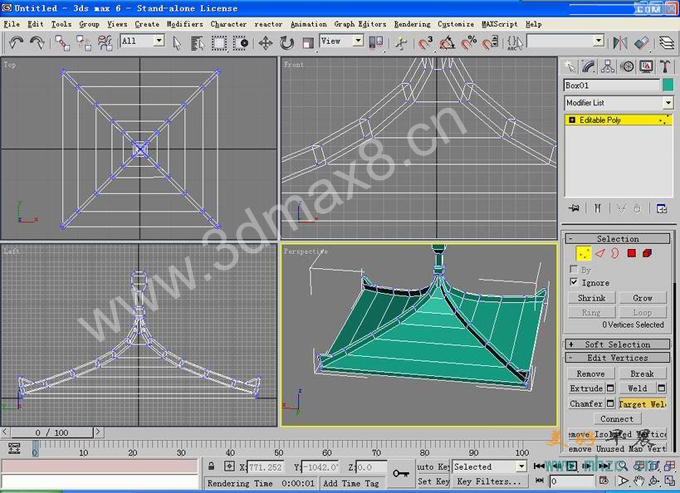Select Border sub-object level

coord(615,253)
